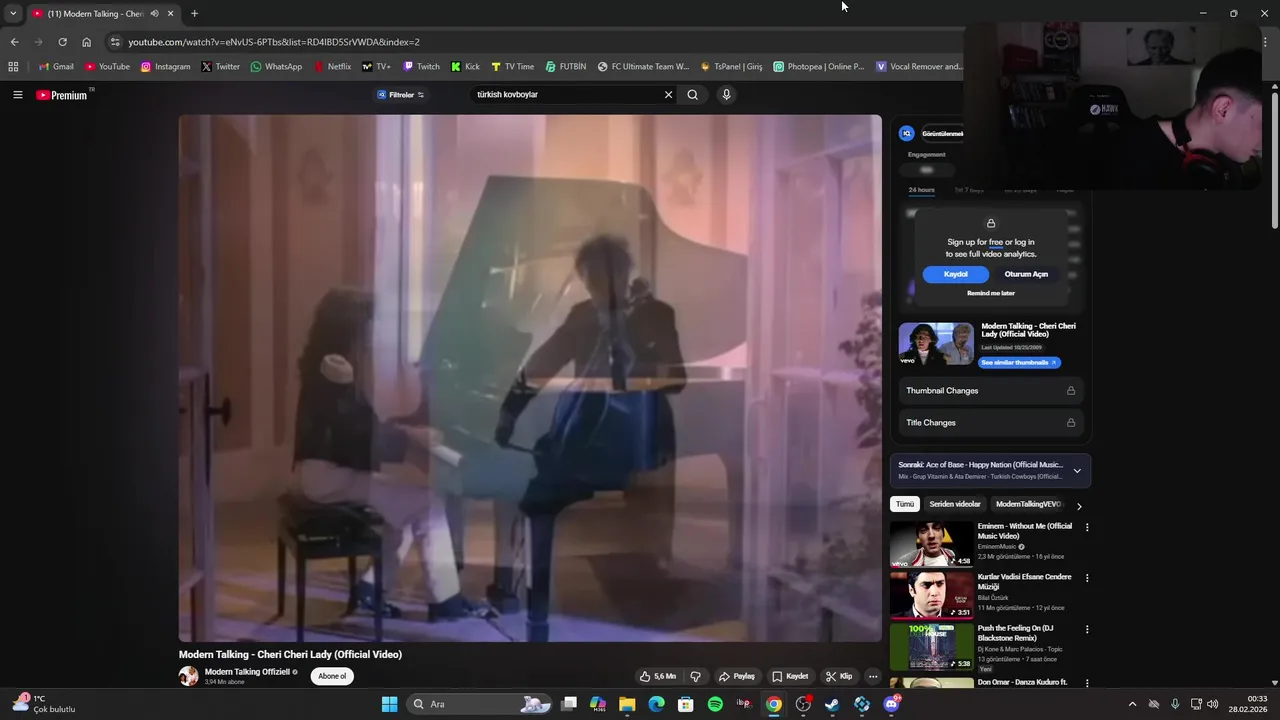This screenshot has width=1280, height=720.
Task: Save video with Kaydet button
Action: [x=790, y=676]
